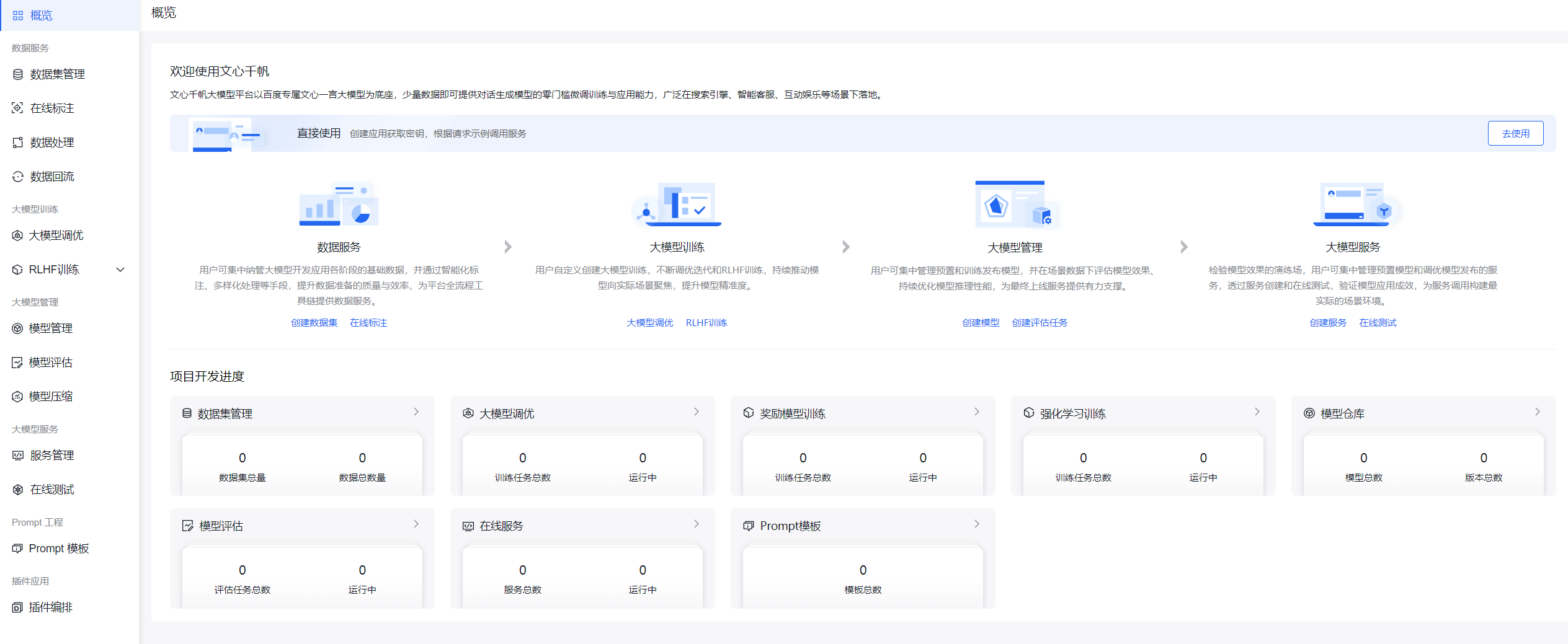Viewport: 1568px width, 644px height.
Task: Click the 数据处理 icon in sidebar
Action: click(18, 143)
